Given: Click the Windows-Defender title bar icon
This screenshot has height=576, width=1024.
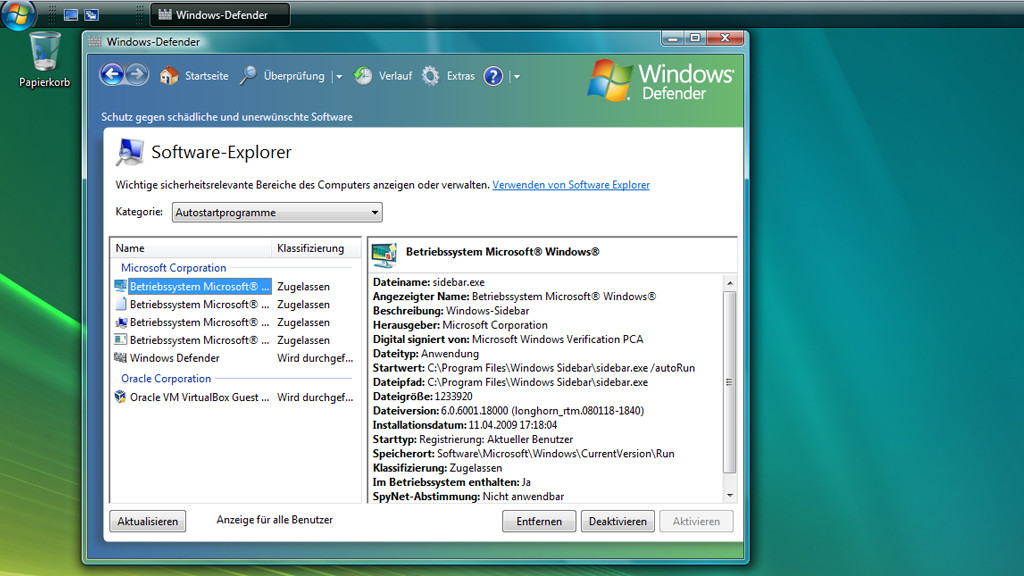Looking at the screenshot, I should pyautogui.click(x=95, y=42).
